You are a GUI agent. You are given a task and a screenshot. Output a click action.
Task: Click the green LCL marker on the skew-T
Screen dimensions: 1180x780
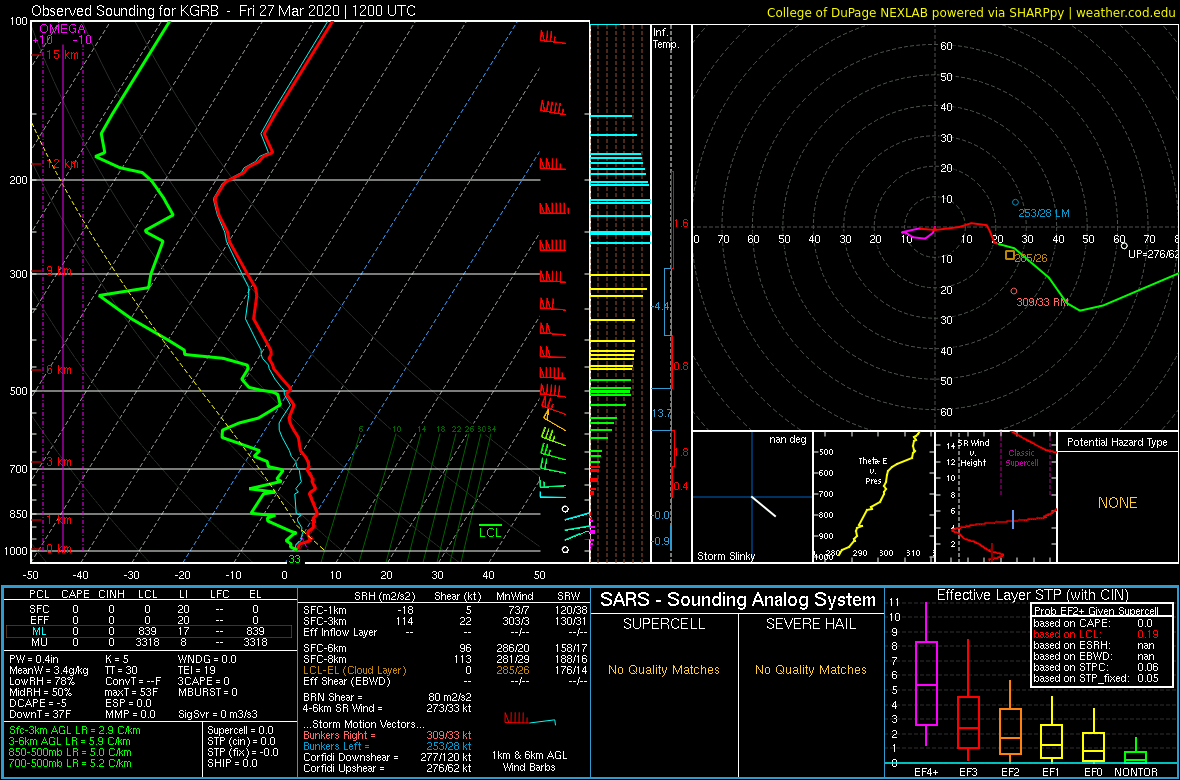point(491,531)
